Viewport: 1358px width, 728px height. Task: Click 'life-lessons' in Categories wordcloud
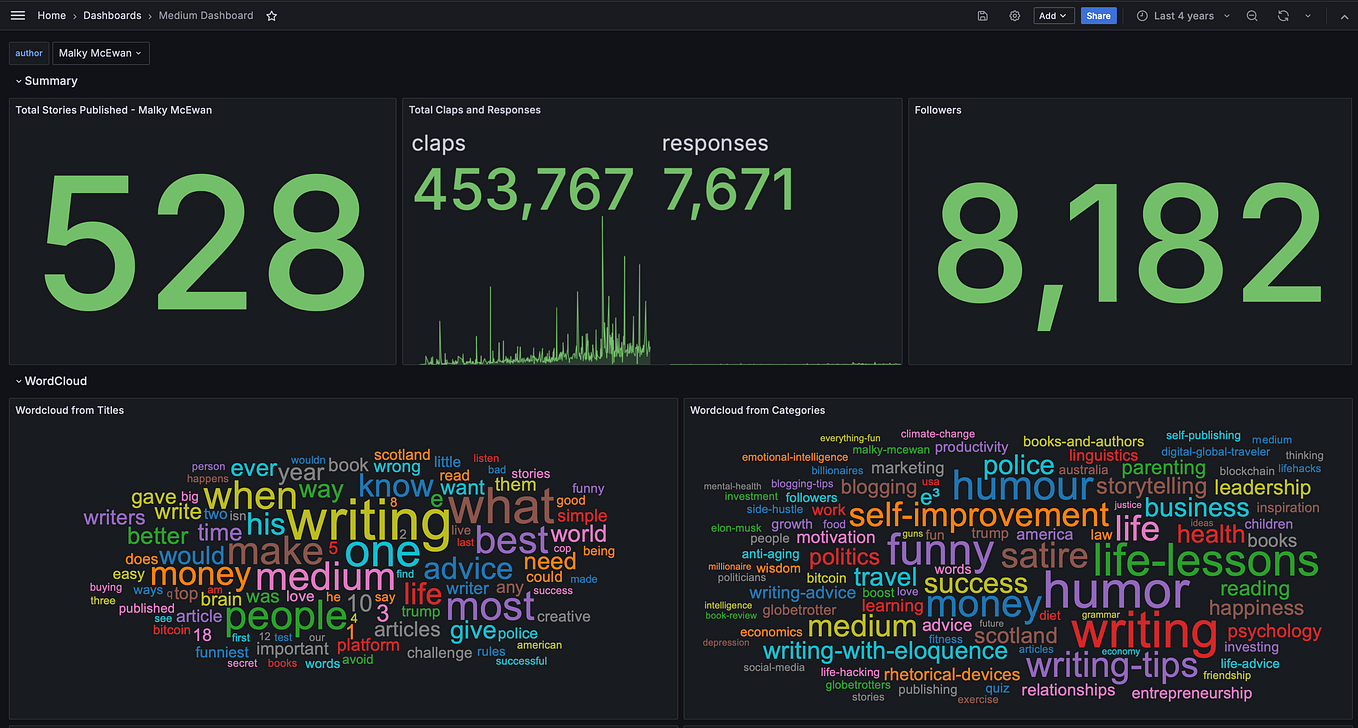click(x=1205, y=559)
